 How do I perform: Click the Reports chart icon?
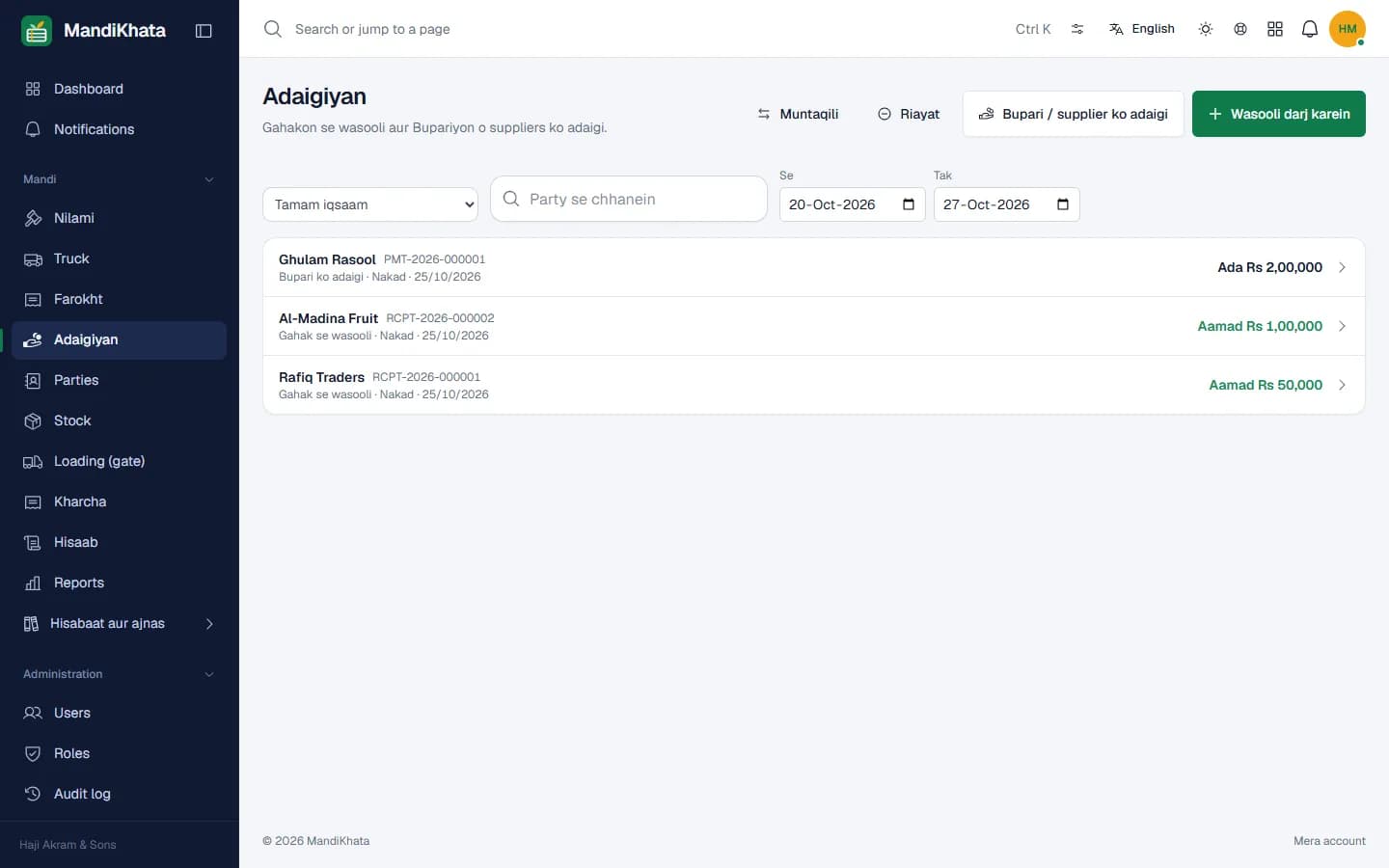coord(33,583)
